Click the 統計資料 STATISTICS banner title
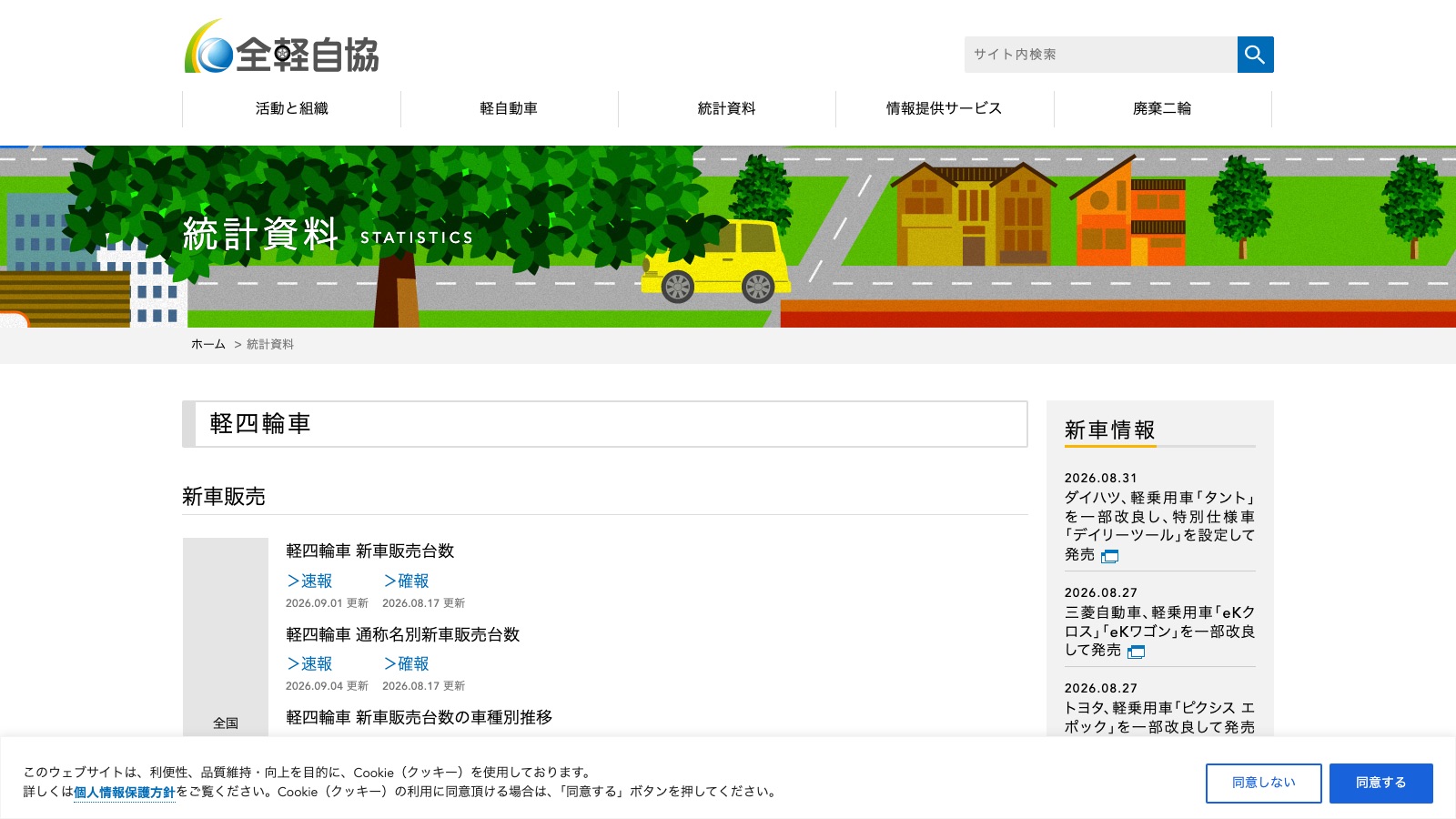This screenshot has width=1456, height=819. (328, 235)
